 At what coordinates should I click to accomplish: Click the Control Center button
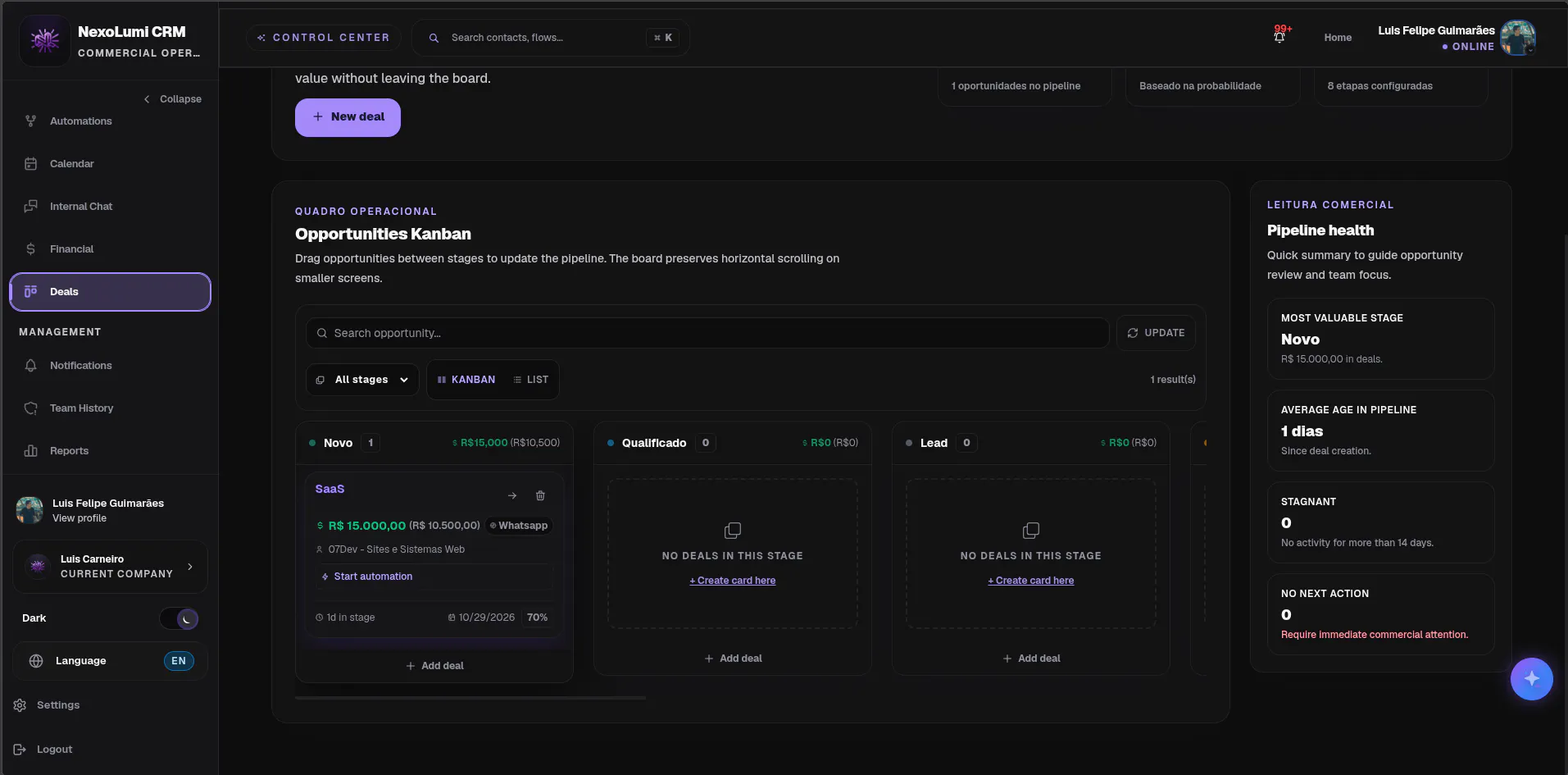pyautogui.click(x=323, y=38)
